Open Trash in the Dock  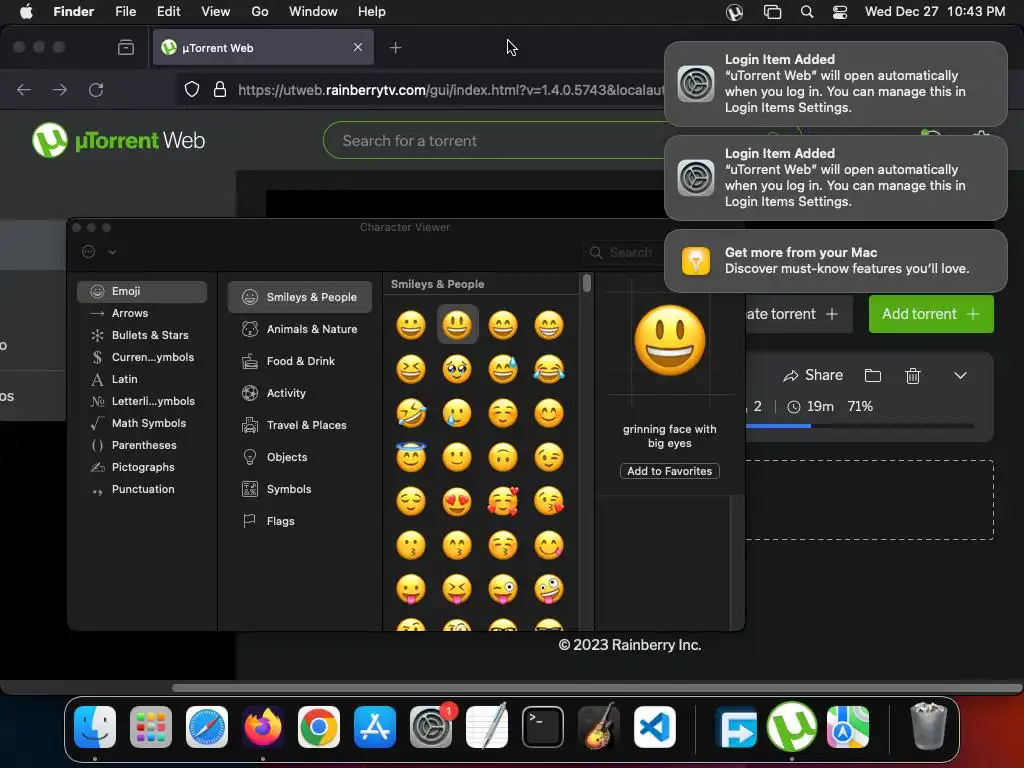point(928,727)
